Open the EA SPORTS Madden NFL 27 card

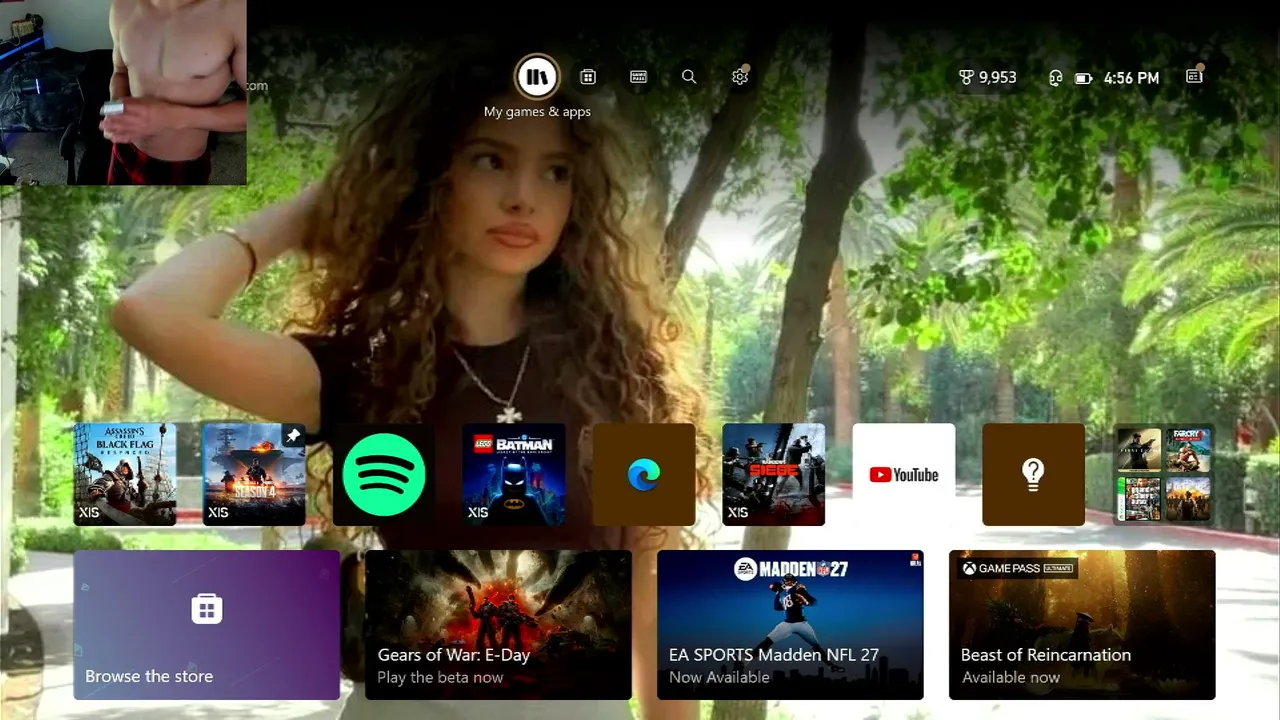790,625
